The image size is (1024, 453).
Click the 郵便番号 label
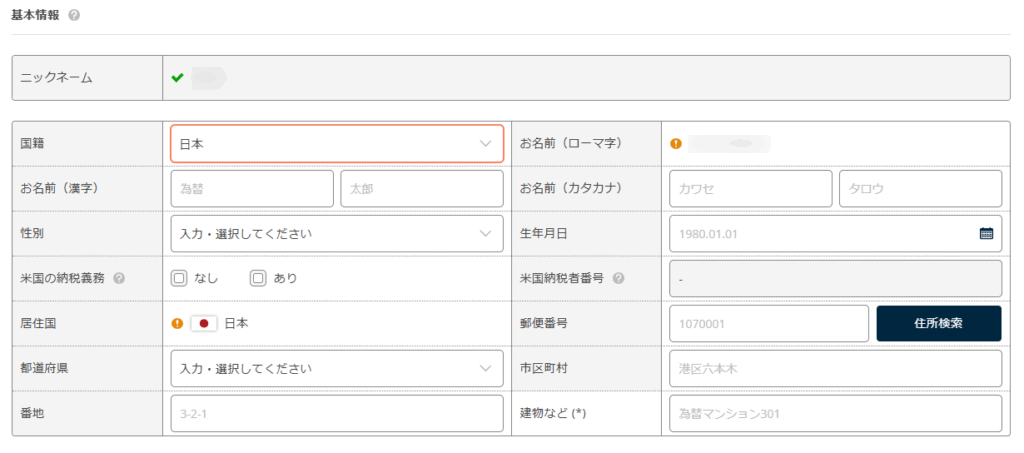tap(543, 323)
